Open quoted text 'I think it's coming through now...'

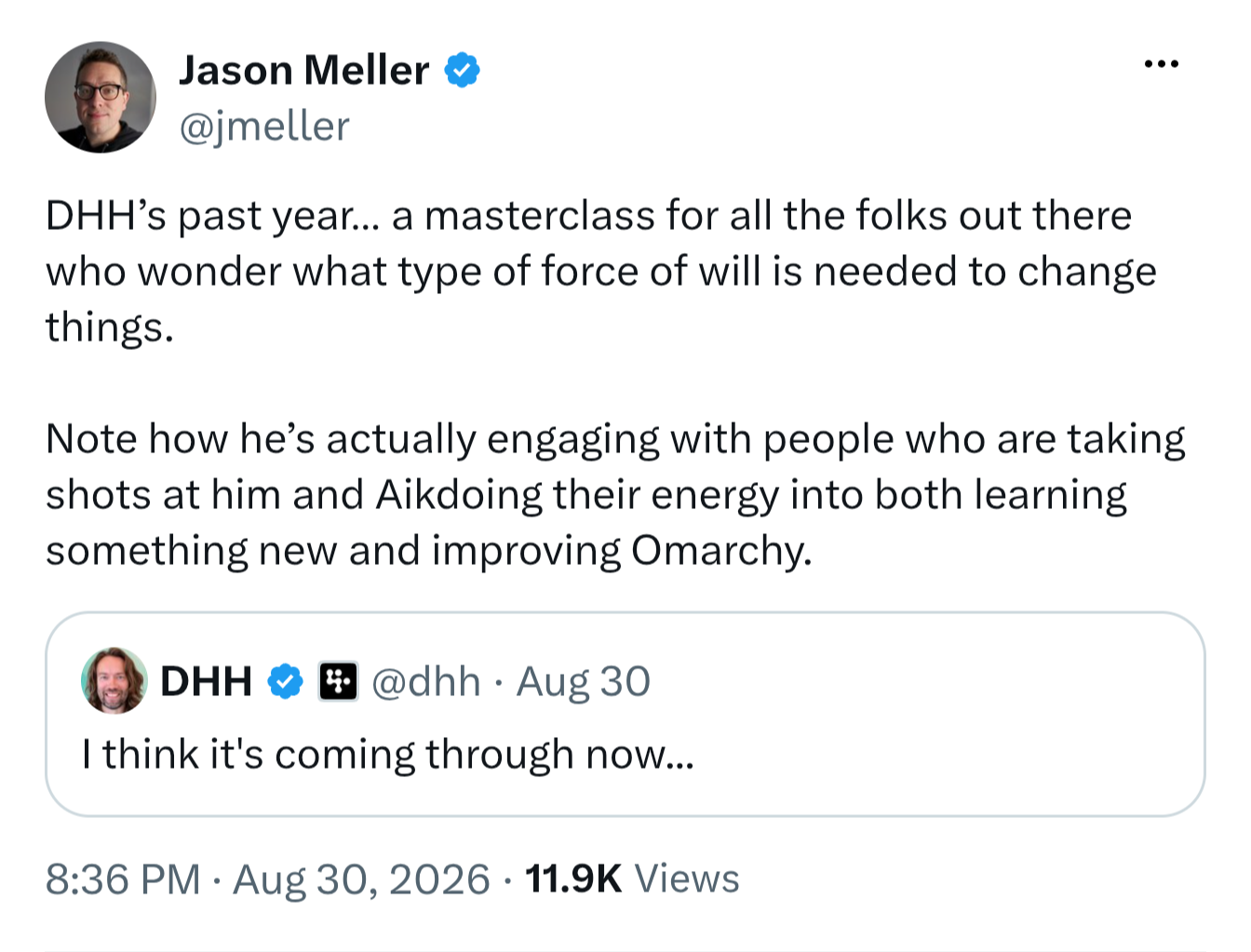coord(387,755)
